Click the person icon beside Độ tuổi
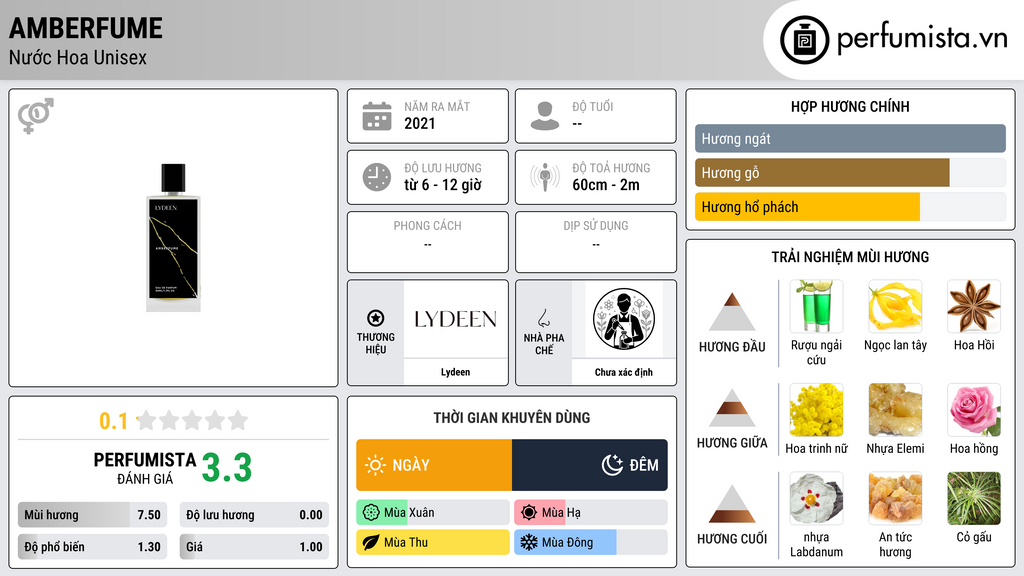1024x576 pixels. point(545,116)
